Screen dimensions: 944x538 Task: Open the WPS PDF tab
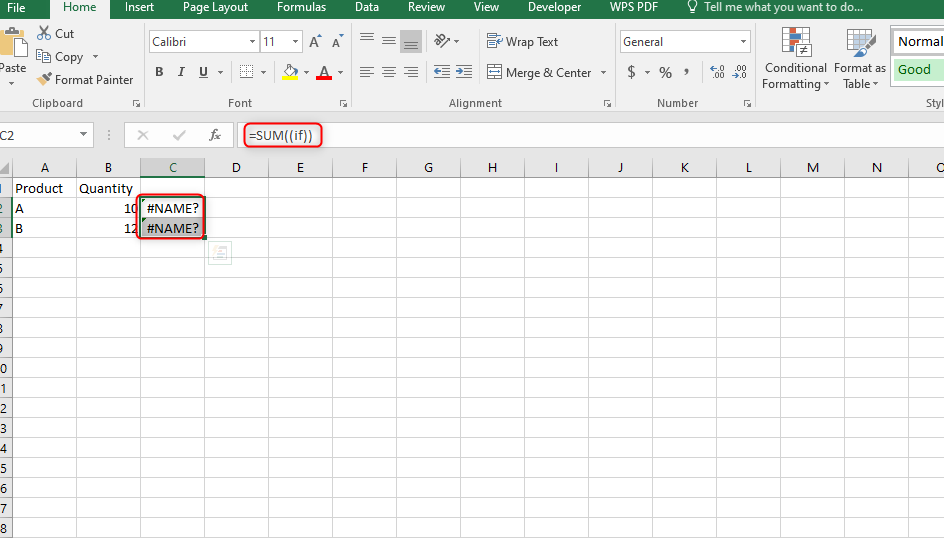[x=633, y=7]
